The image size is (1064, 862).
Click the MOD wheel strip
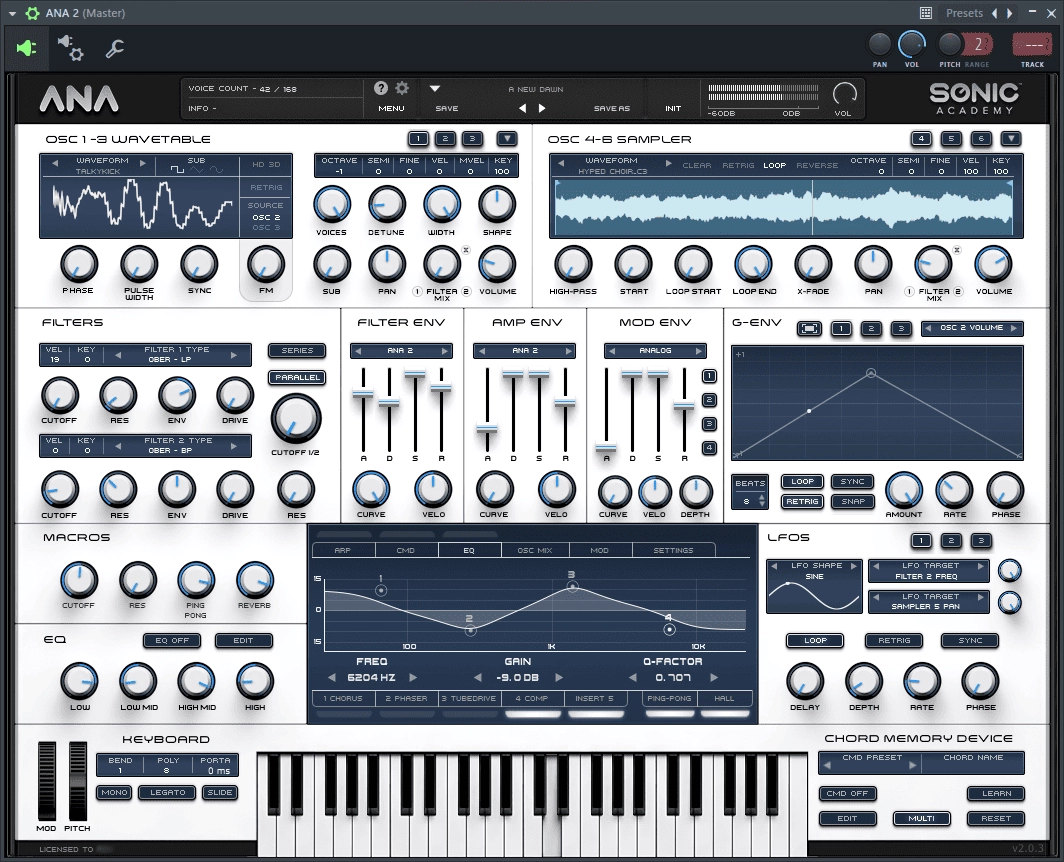pyautogui.click(x=47, y=781)
